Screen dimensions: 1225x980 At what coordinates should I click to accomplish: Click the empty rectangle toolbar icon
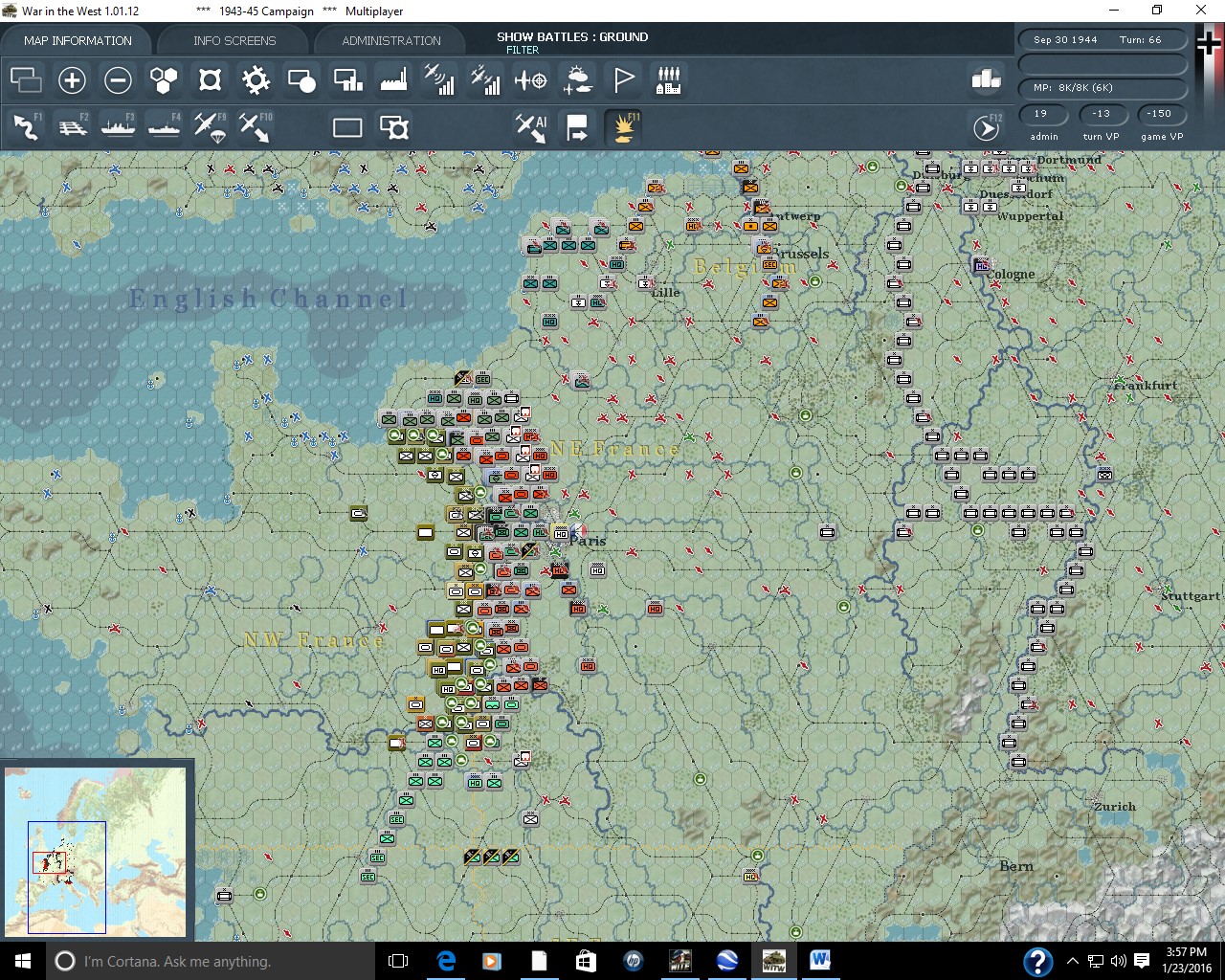(x=347, y=127)
